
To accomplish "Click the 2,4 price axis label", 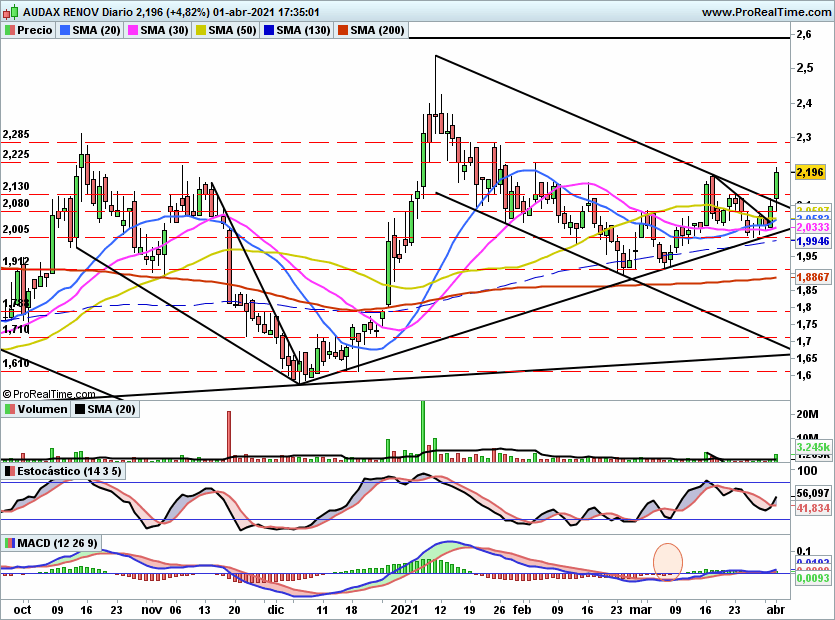I will 804,103.
